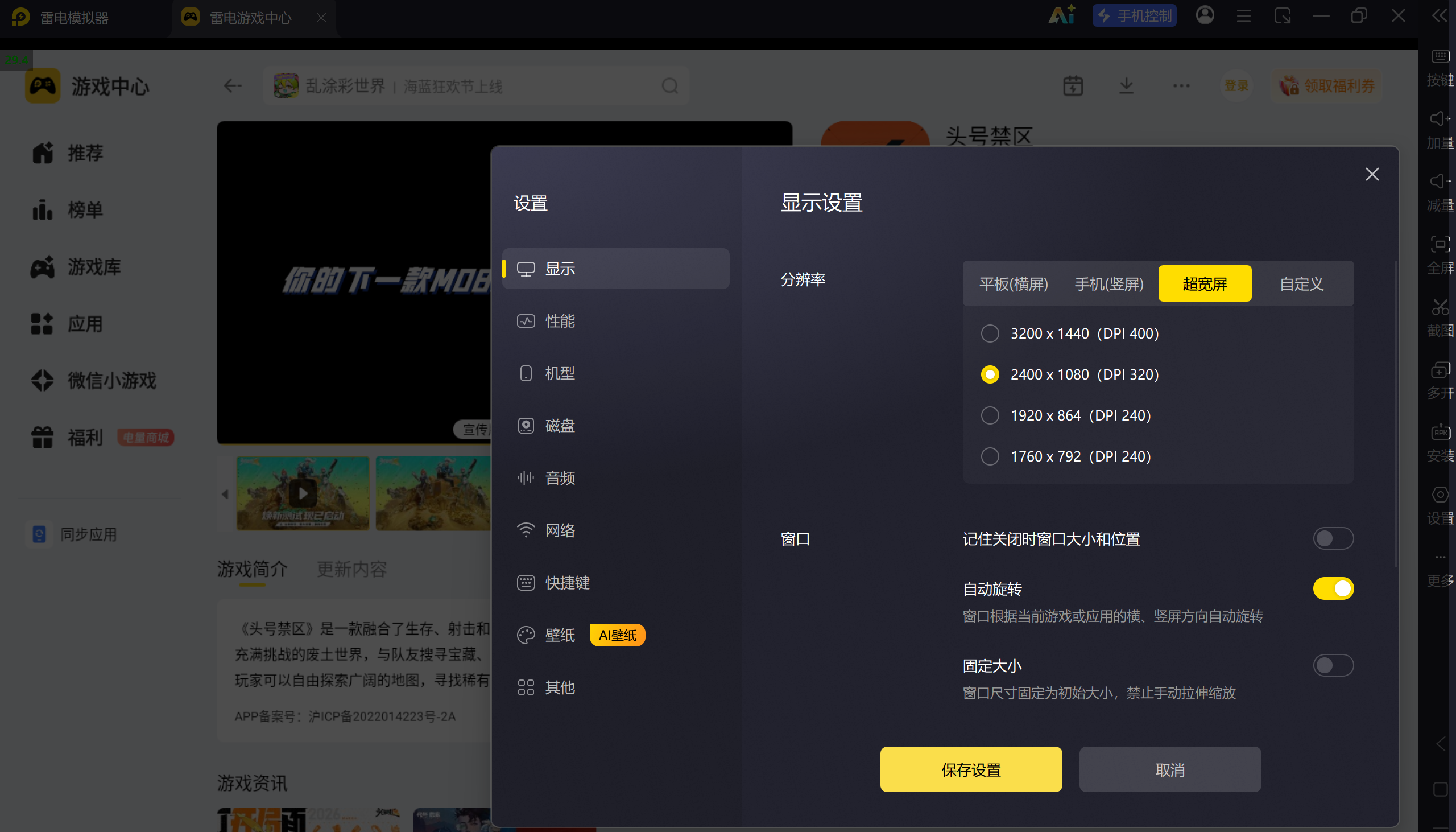Image resolution: width=1456 pixels, height=832 pixels.
Task: Disable the 自动旋转 toggle
Action: click(1333, 588)
